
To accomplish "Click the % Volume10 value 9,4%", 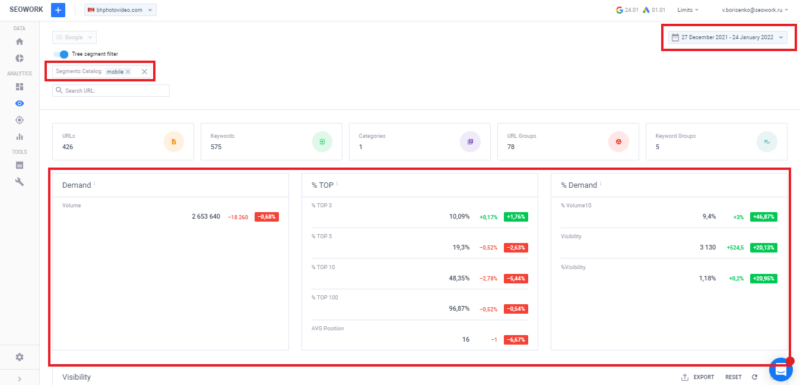I will click(709, 217).
